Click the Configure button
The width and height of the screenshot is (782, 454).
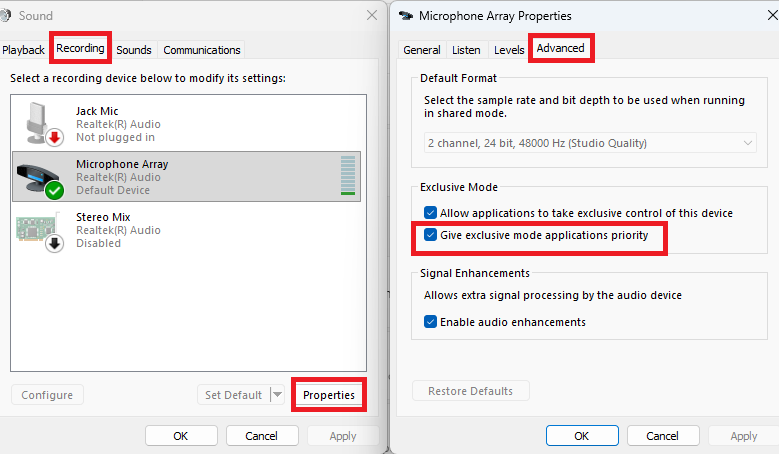point(47,395)
